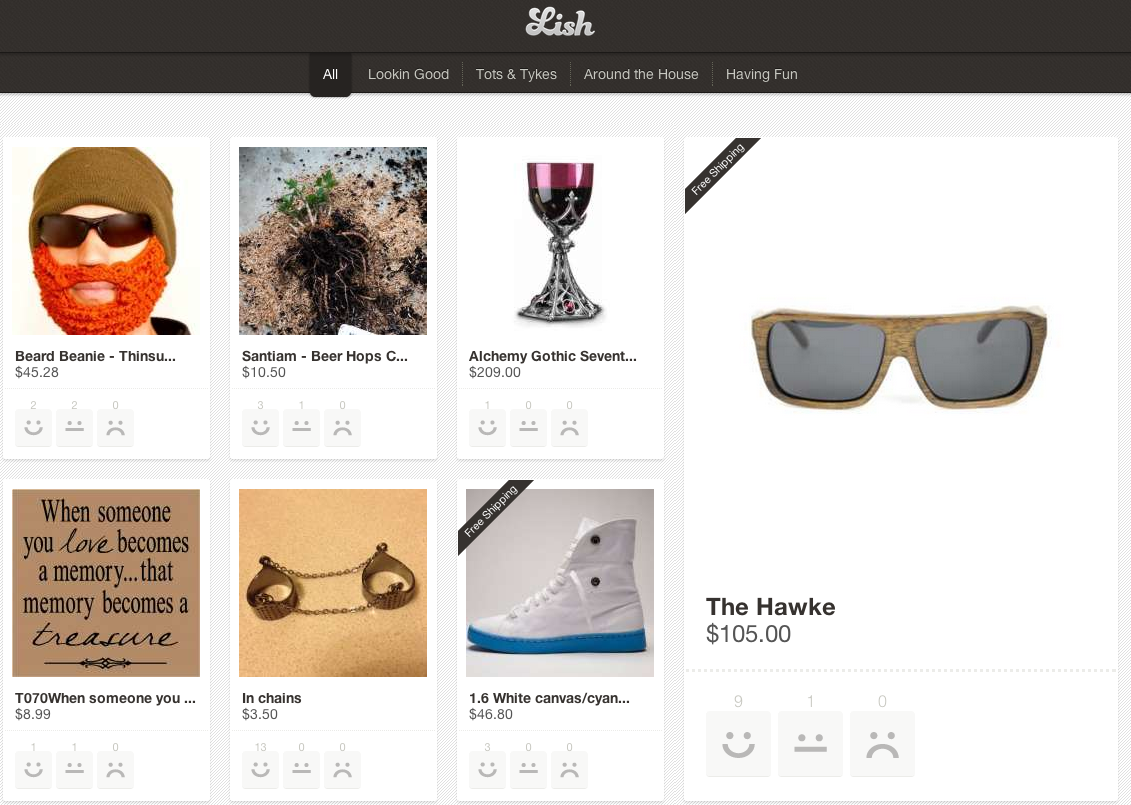Switch to the Lookin Good tab
The width and height of the screenshot is (1131, 805).
coord(408,74)
